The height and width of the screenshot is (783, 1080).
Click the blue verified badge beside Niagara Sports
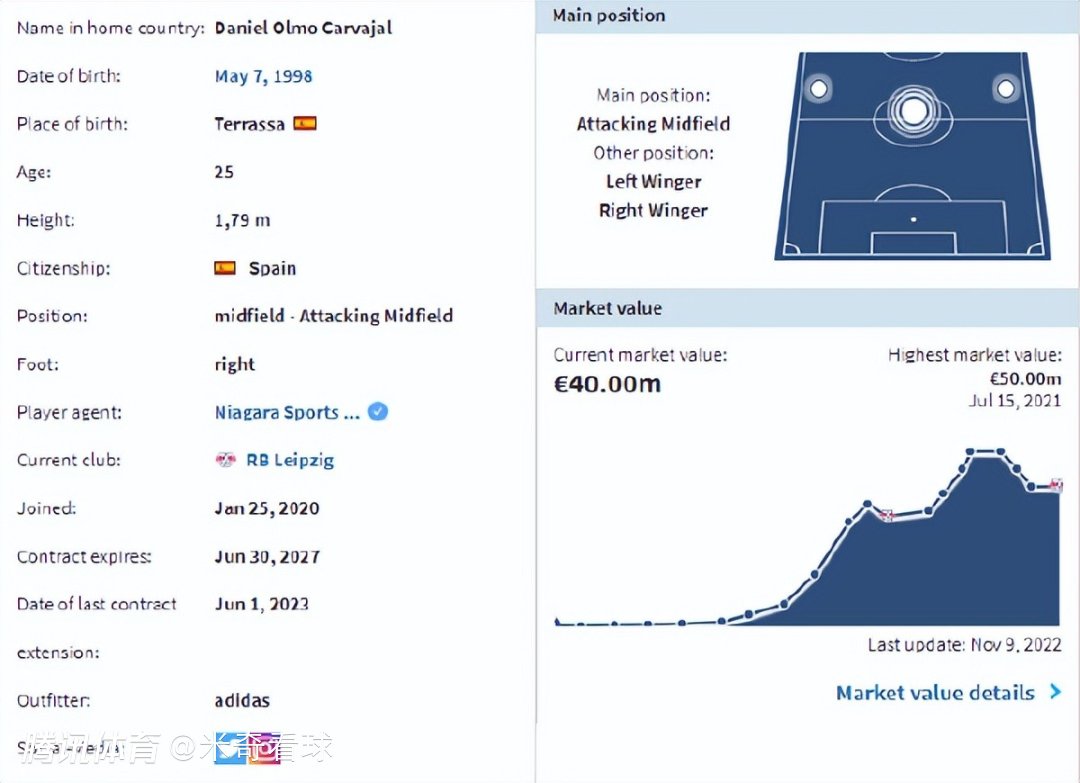(378, 412)
